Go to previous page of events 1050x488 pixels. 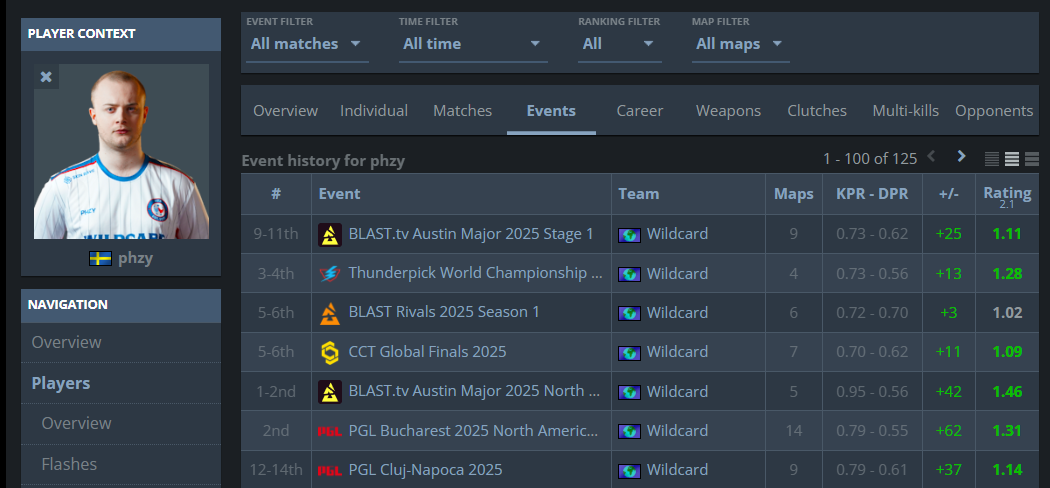tap(931, 157)
